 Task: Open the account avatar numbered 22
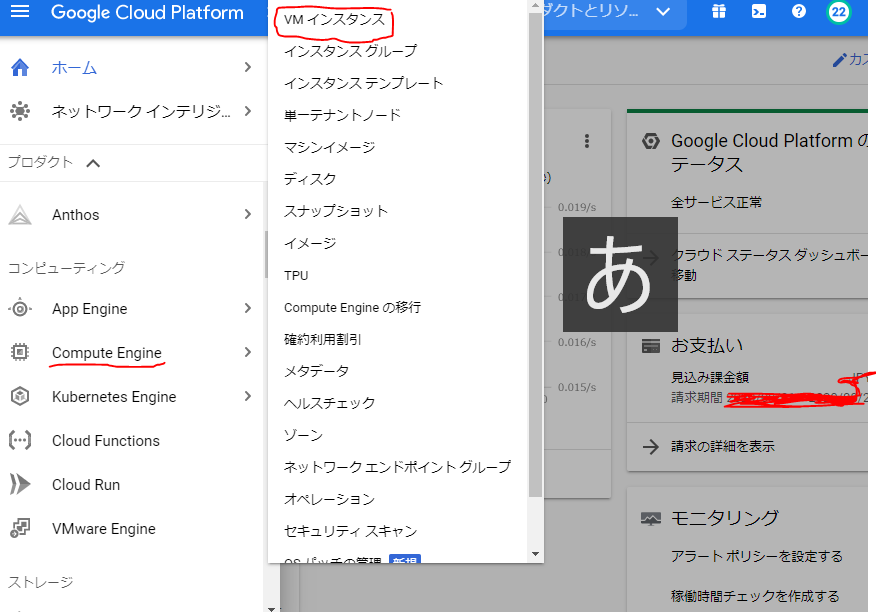(x=839, y=12)
